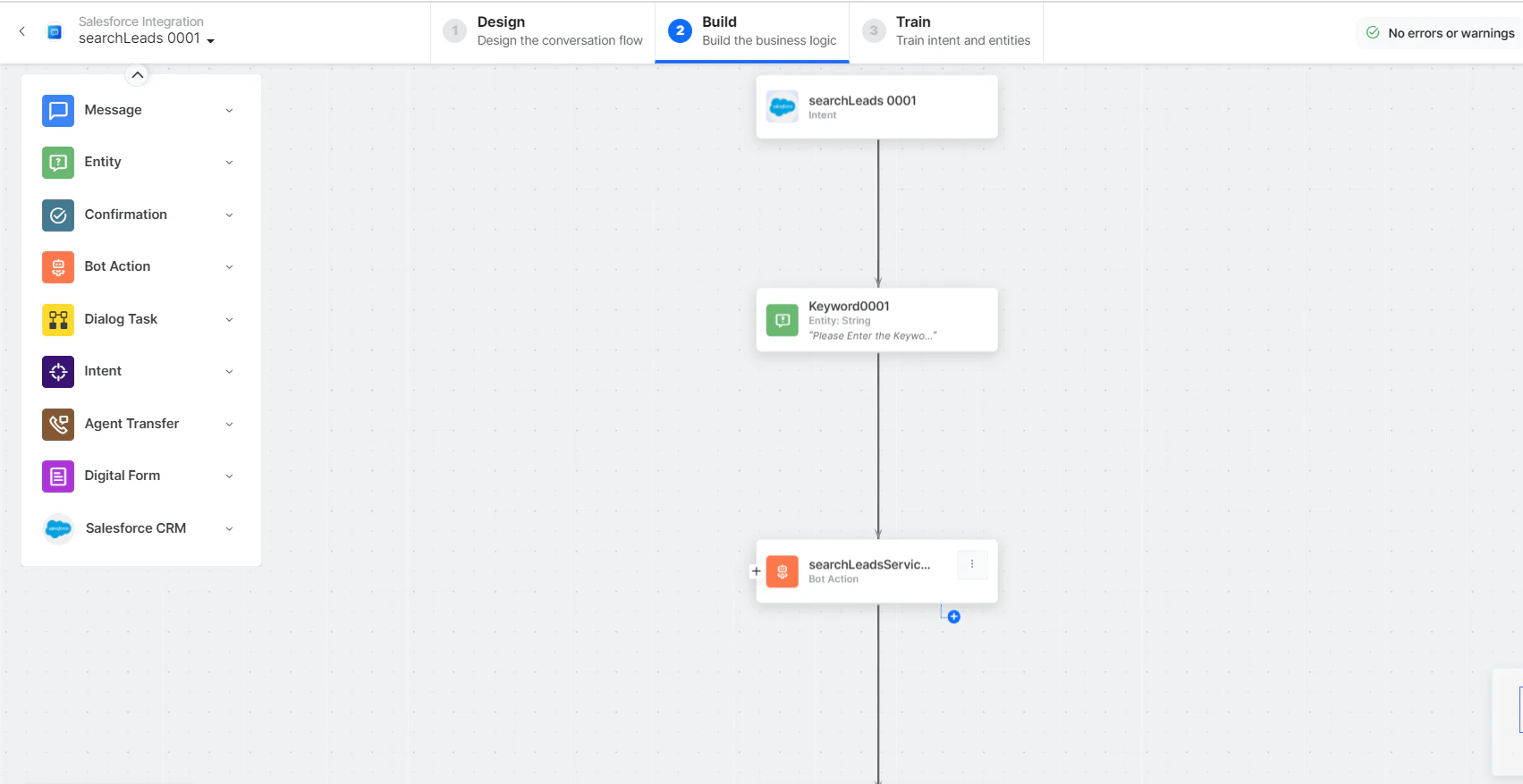Click the Bot Action node icon

(58, 267)
